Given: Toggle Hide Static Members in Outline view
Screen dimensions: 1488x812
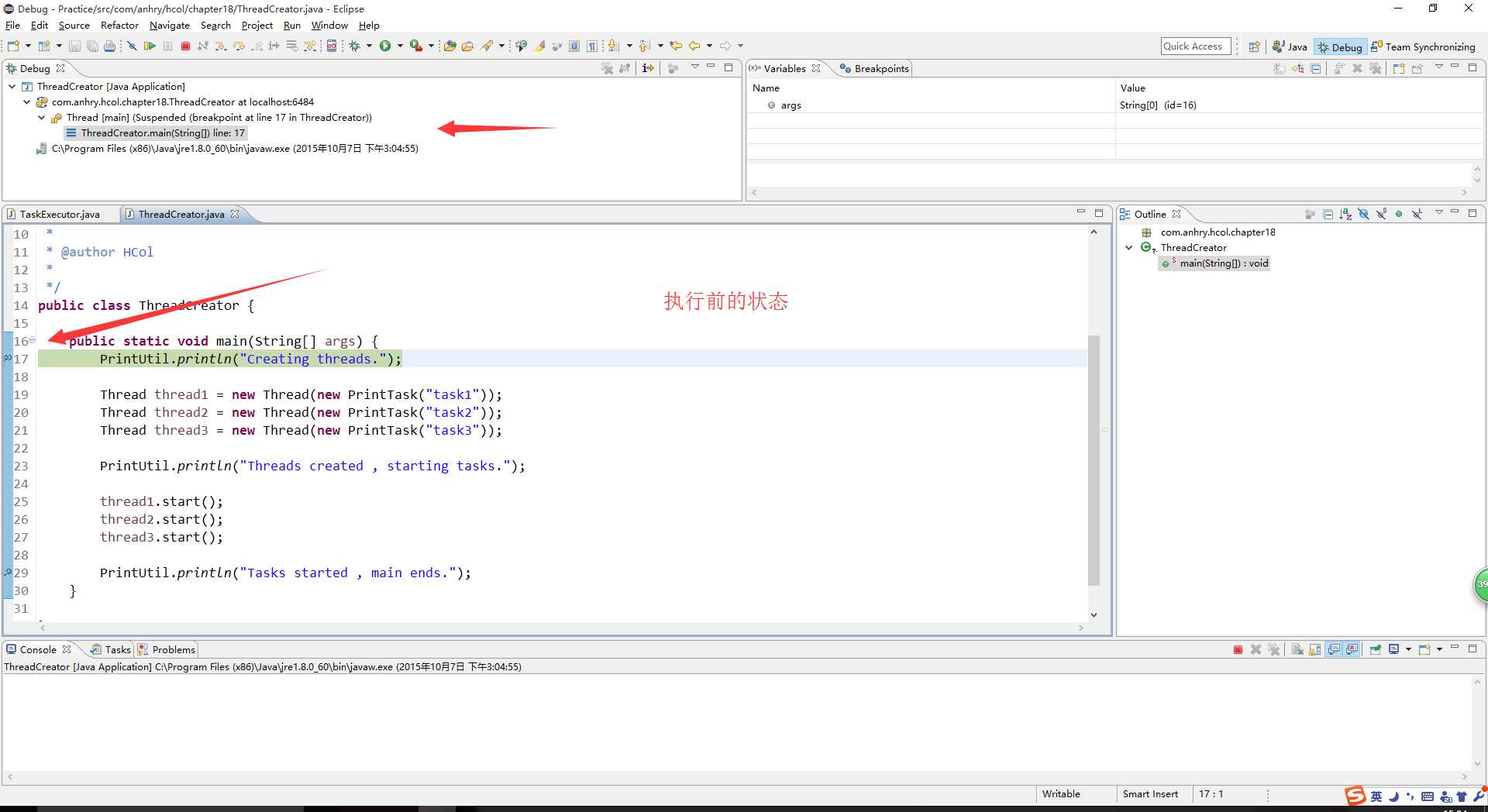Looking at the screenshot, I should click(x=1381, y=214).
